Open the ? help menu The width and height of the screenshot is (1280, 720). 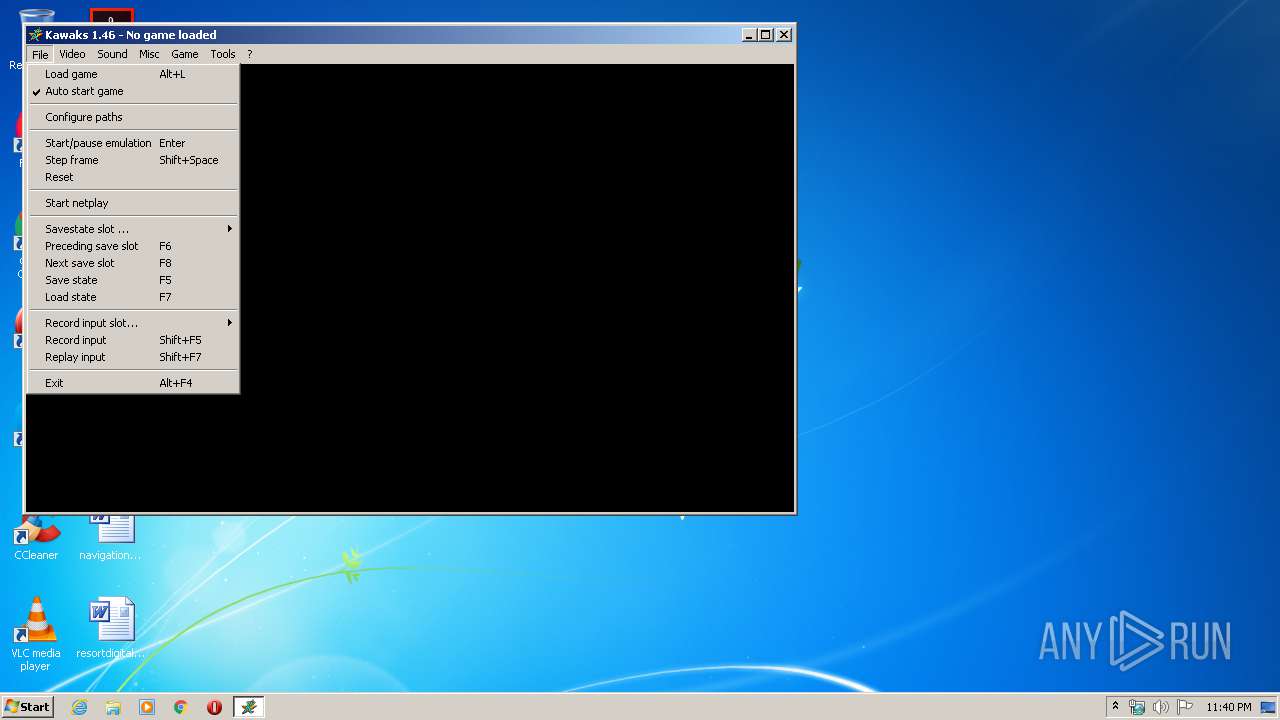[x=250, y=54]
